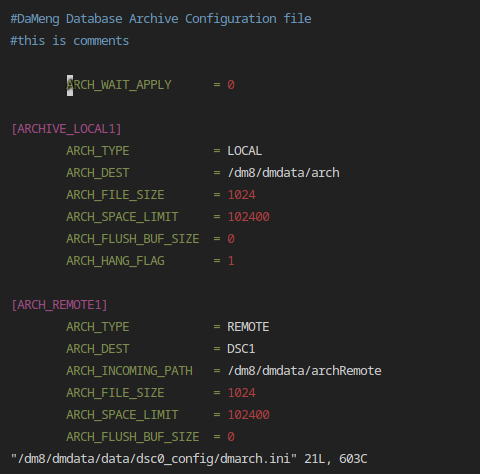Click ARCH_SPACE_LIMIT under ARCHIVE_LOCAL1
This screenshot has width=480, height=474.
pyautogui.click(x=122, y=217)
